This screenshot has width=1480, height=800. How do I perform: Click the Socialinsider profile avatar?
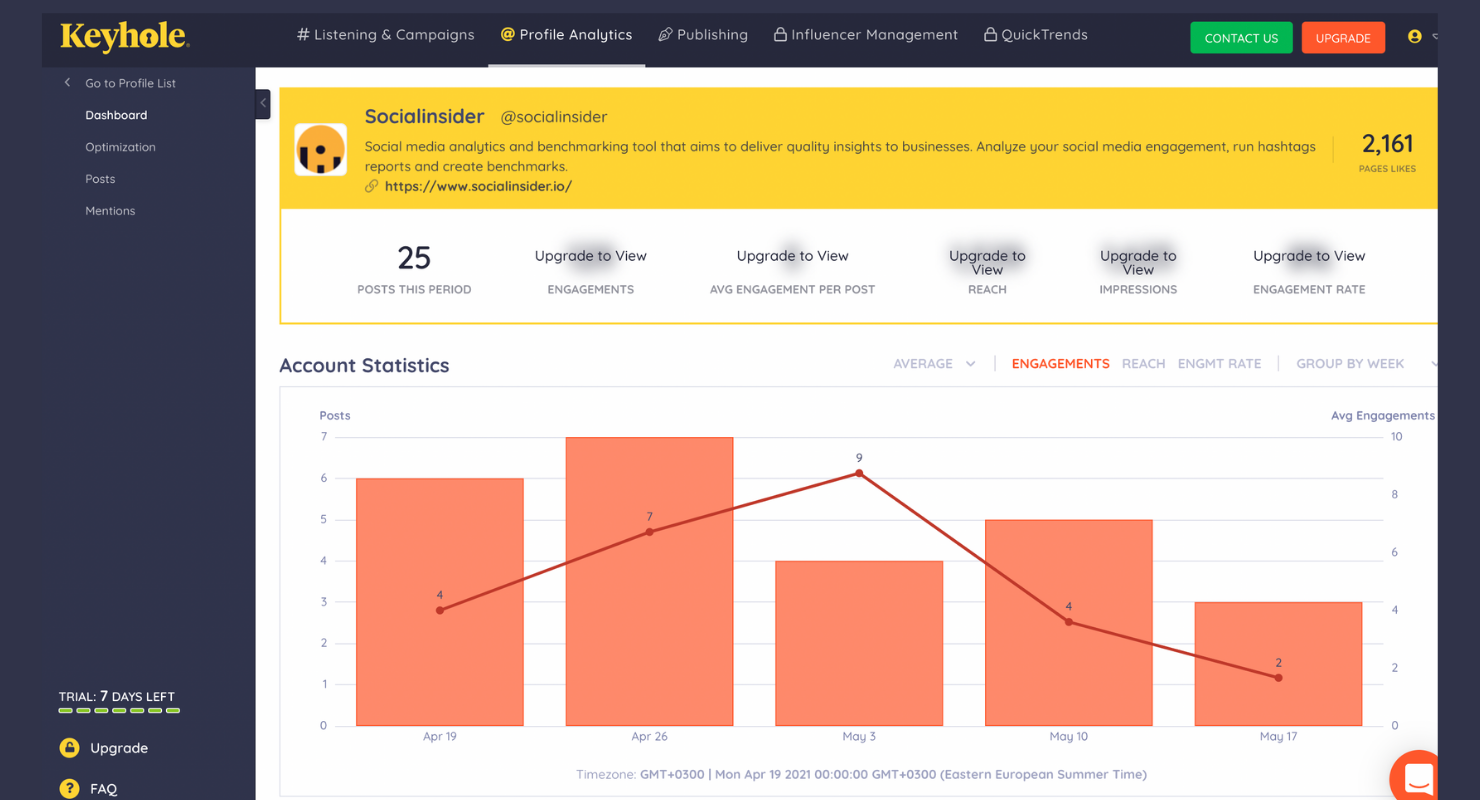pyautogui.click(x=321, y=150)
